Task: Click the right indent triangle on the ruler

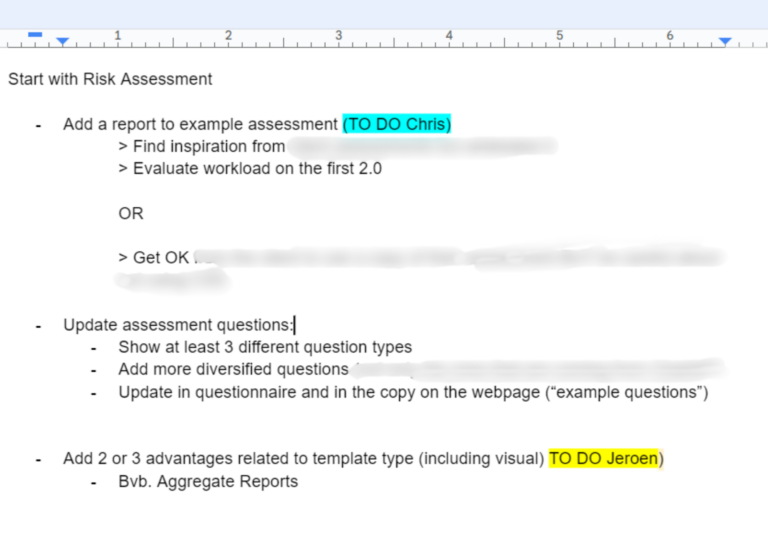Action: (725, 42)
